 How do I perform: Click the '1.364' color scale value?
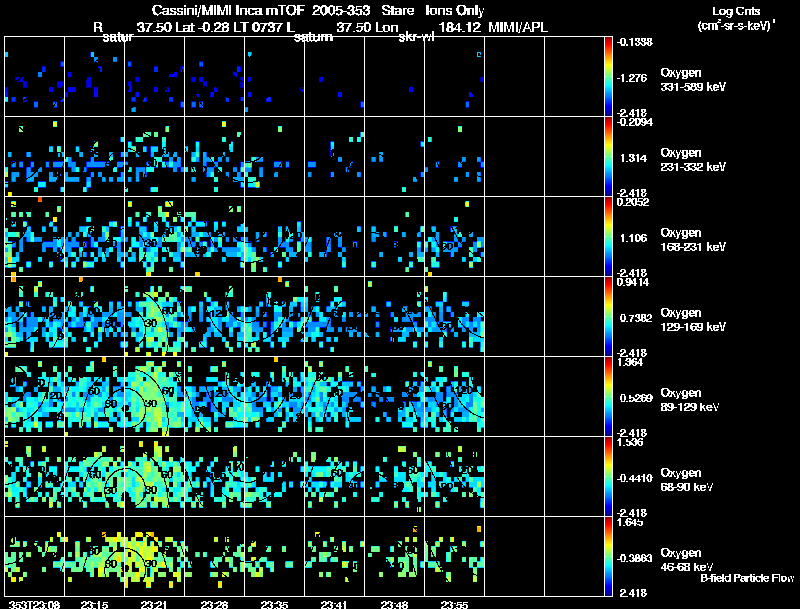pos(630,362)
